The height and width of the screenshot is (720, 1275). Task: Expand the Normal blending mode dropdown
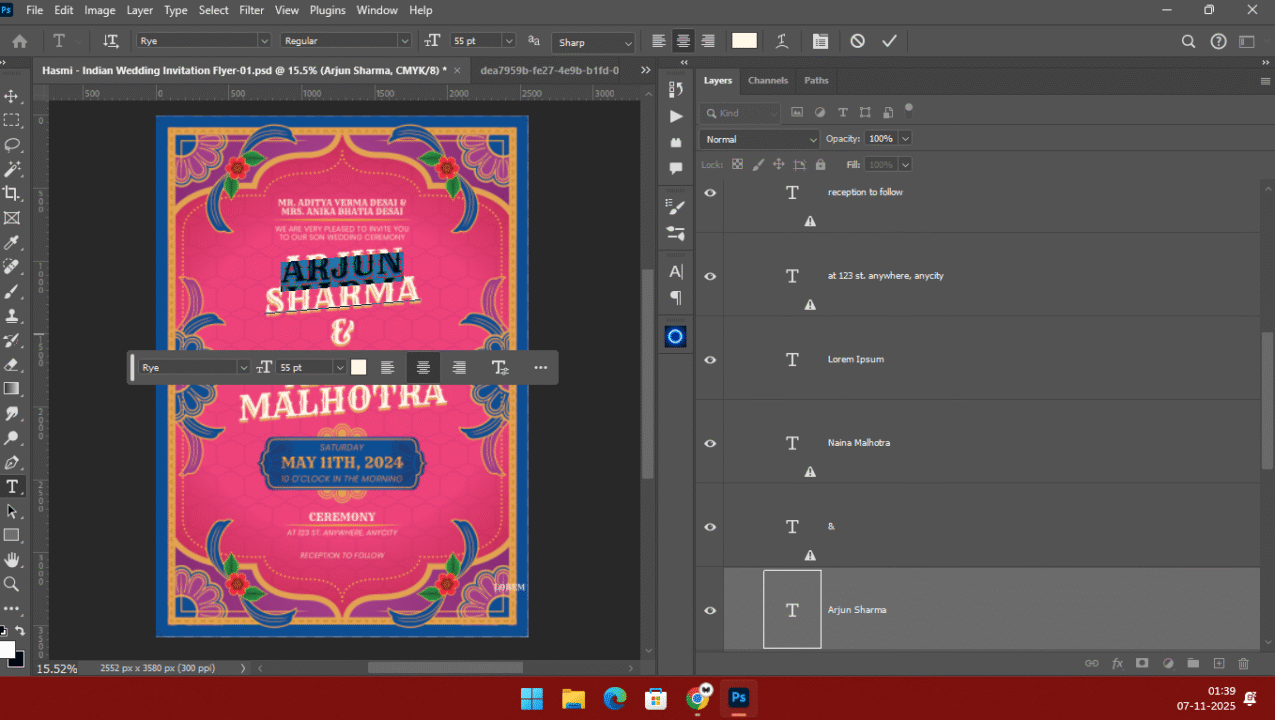pyautogui.click(x=760, y=139)
